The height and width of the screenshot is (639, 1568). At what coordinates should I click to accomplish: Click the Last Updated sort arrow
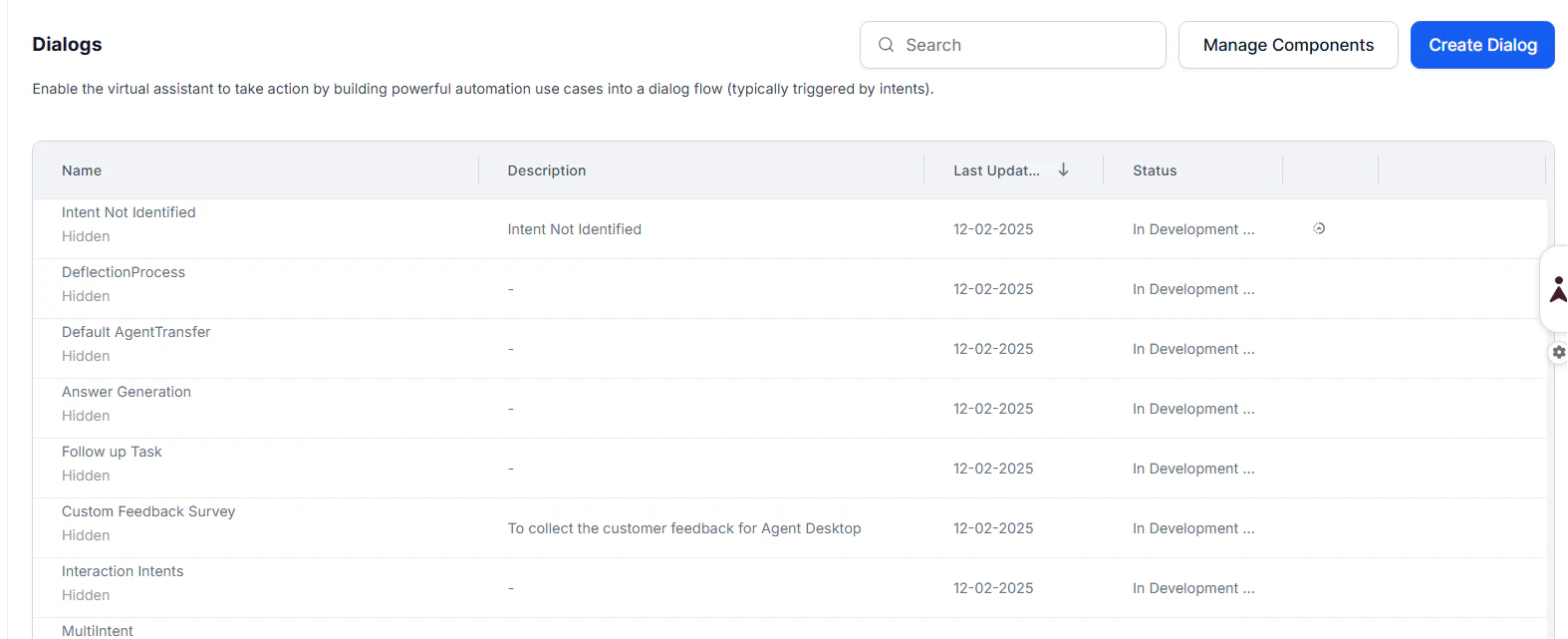click(1064, 169)
